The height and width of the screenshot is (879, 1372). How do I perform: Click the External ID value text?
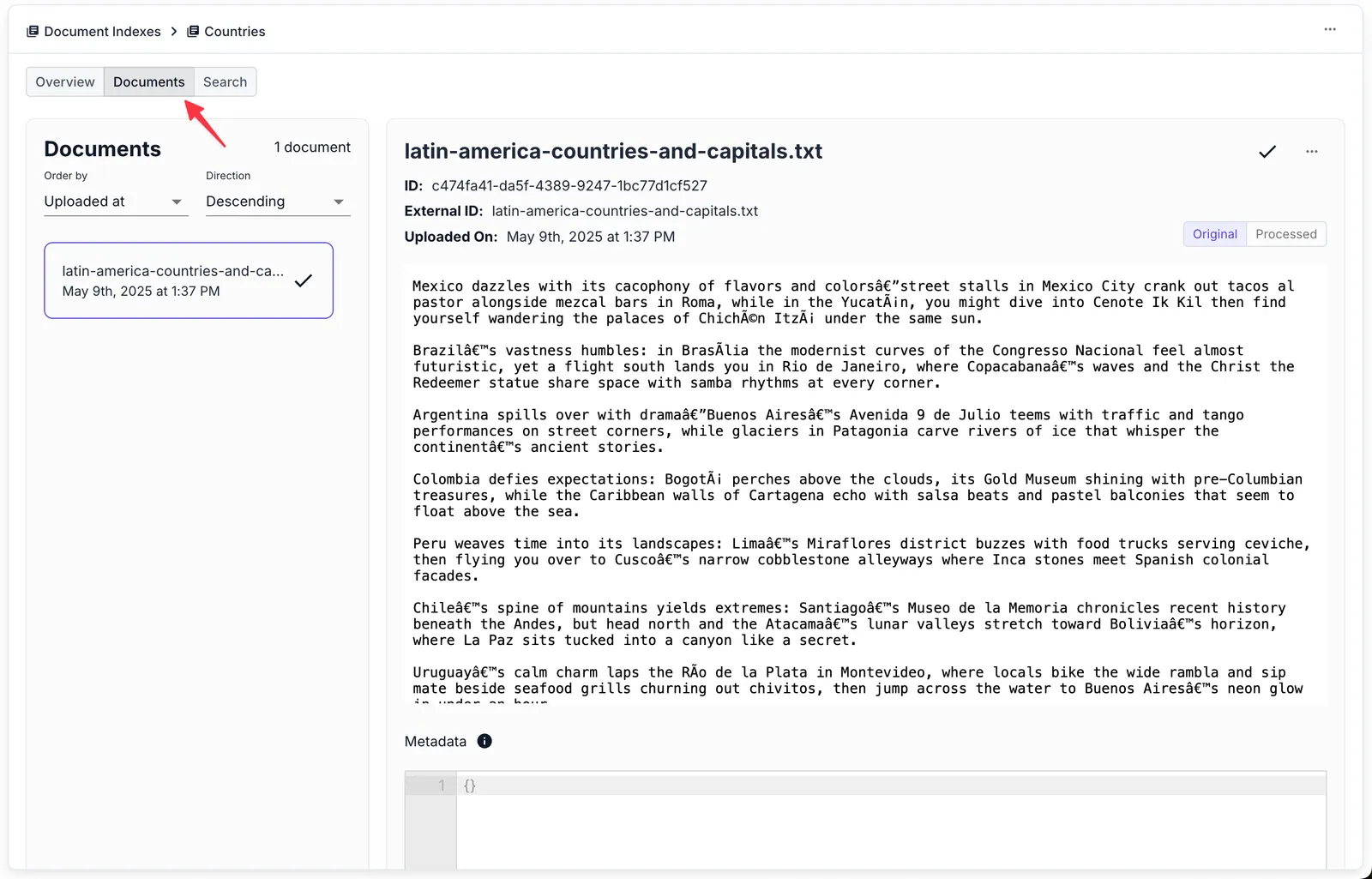point(625,211)
